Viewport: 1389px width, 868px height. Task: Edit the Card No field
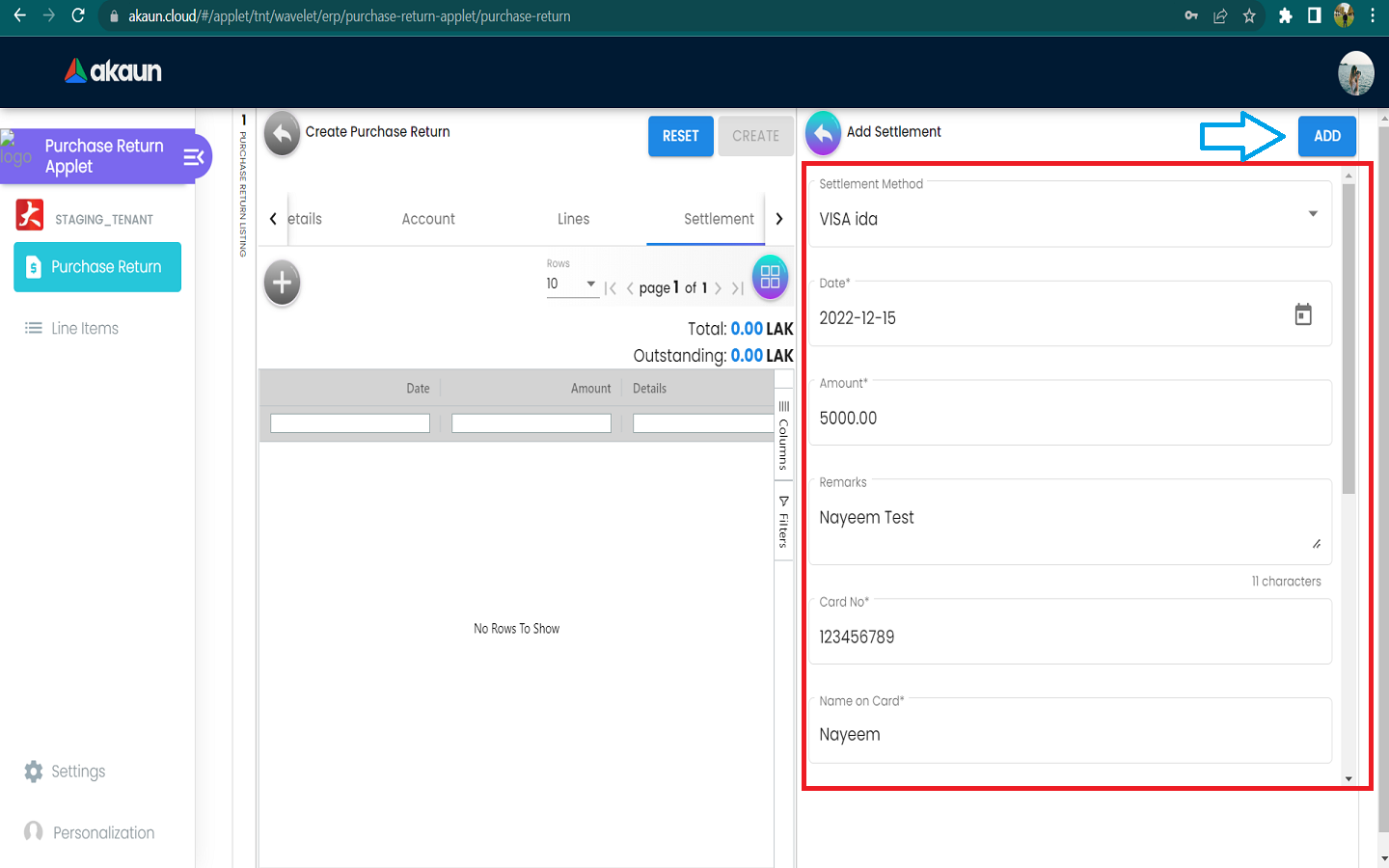tap(1071, 632)
